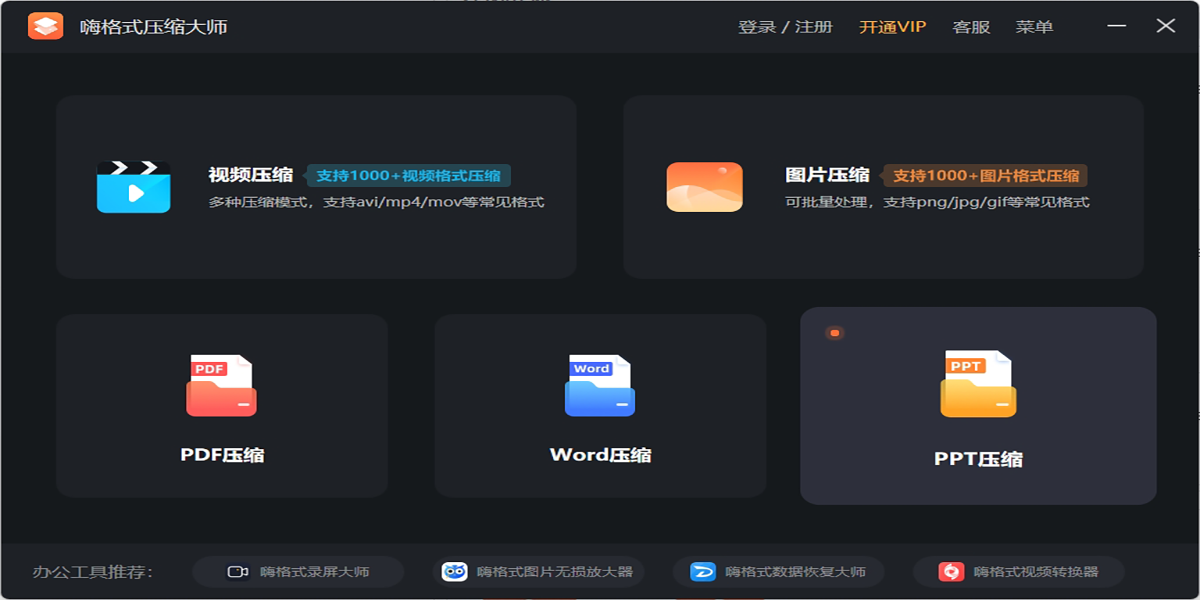
Task: Click the blue Word folder icon
Action: coord(599,386)
